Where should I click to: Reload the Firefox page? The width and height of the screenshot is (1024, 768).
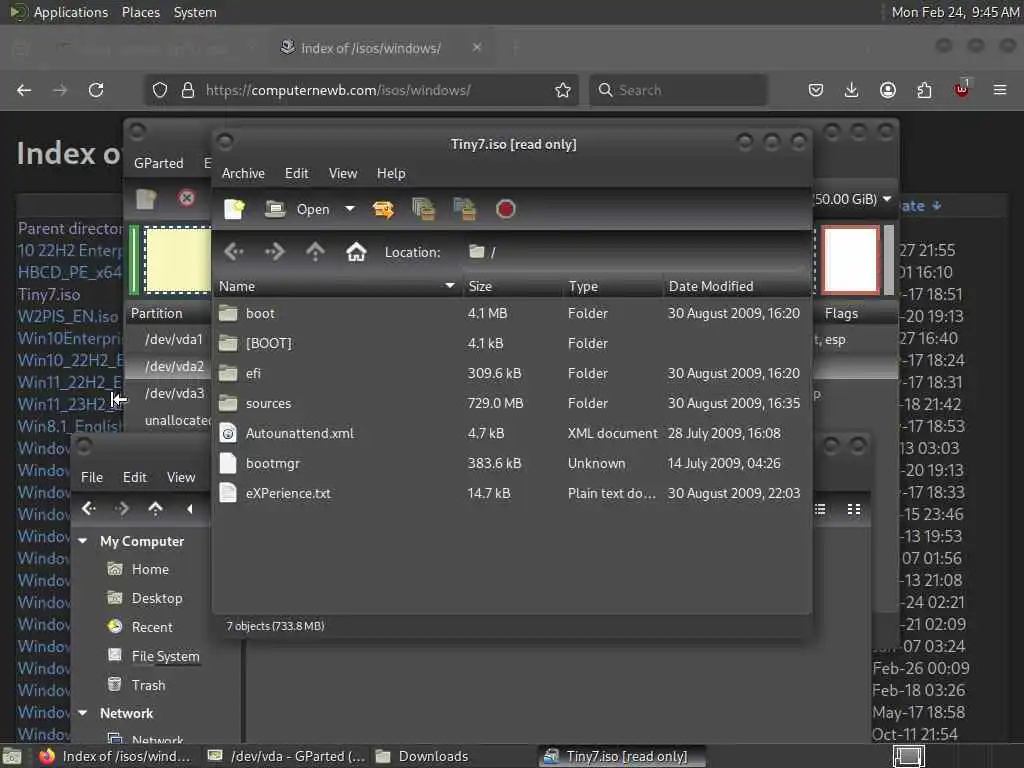coord(96,90)
